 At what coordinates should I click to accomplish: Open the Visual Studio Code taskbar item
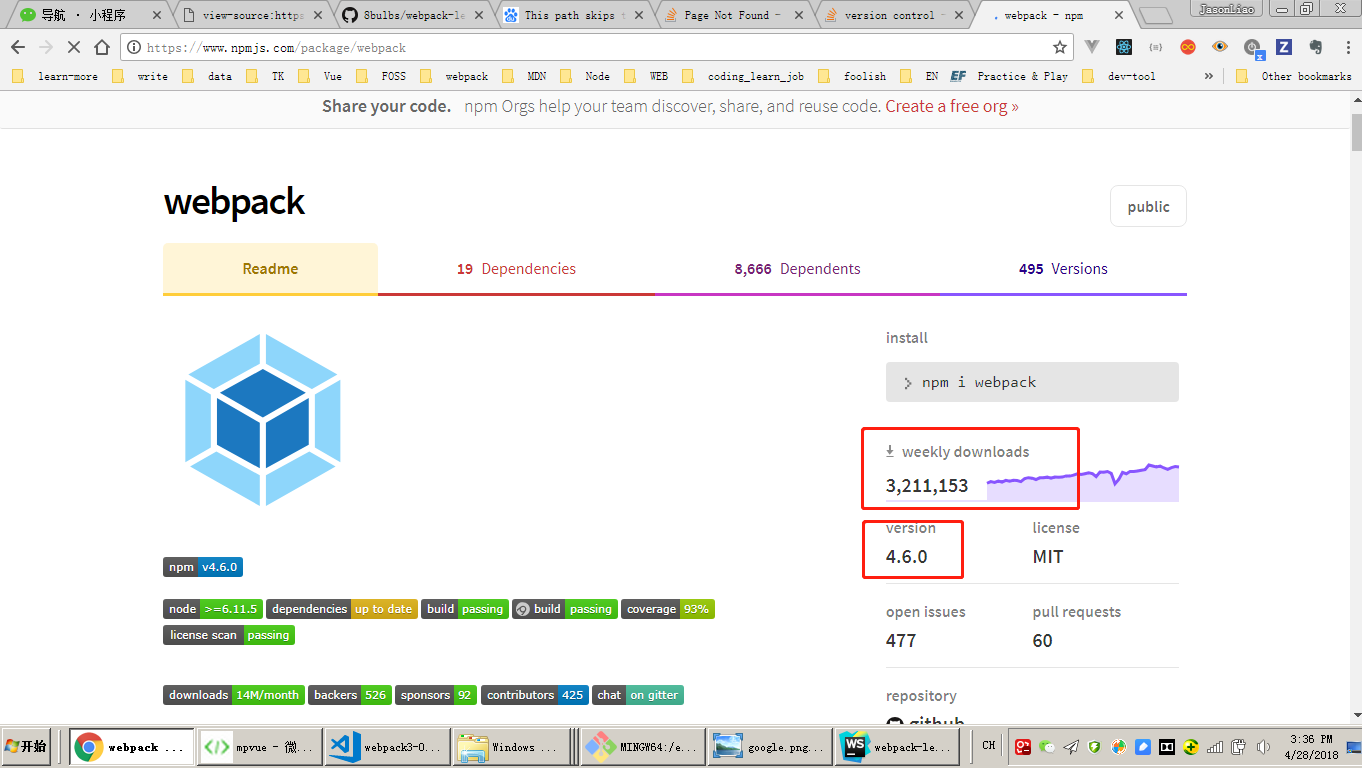(x=386, y=747)
